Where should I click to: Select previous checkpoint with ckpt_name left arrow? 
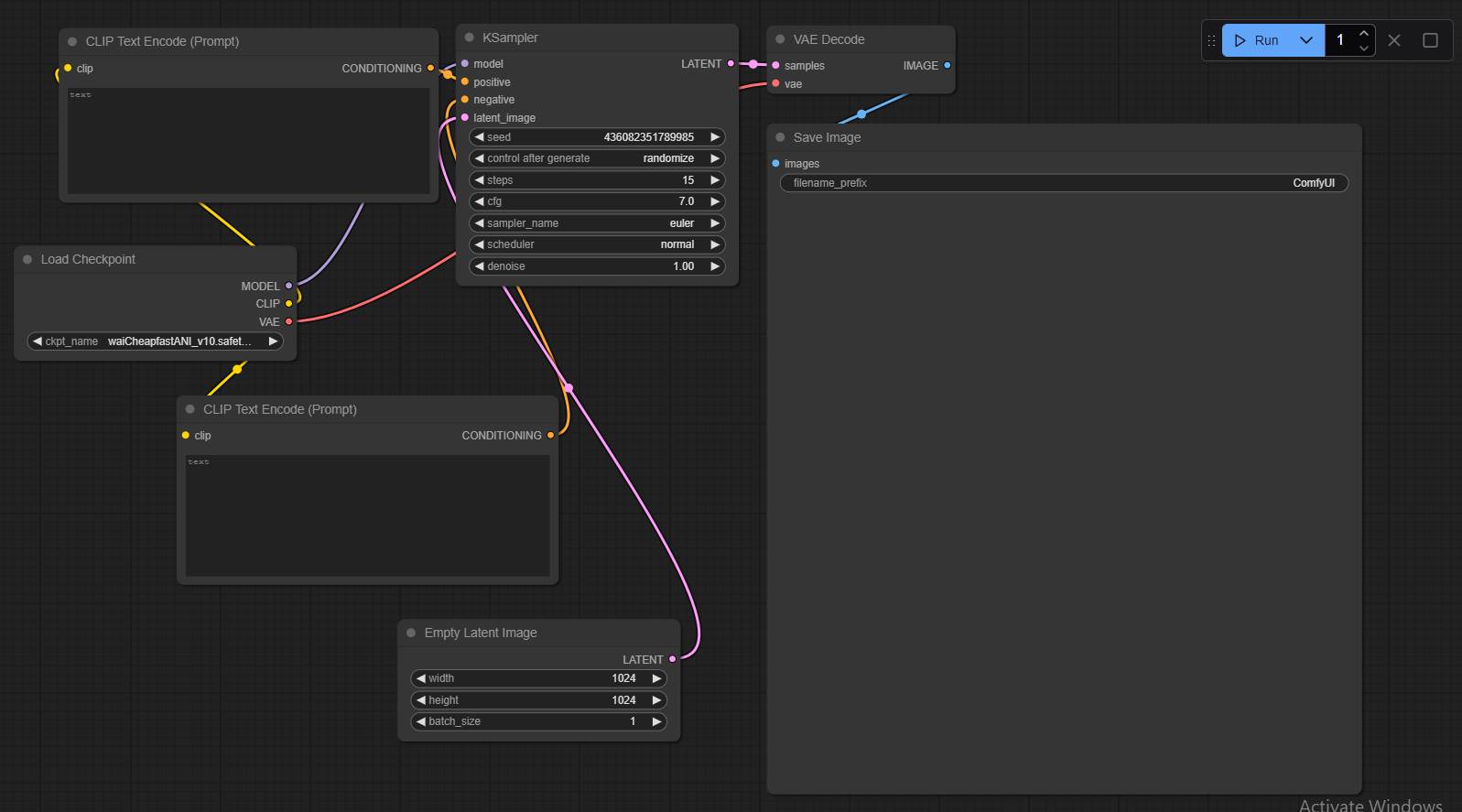[x=38, y=341]
